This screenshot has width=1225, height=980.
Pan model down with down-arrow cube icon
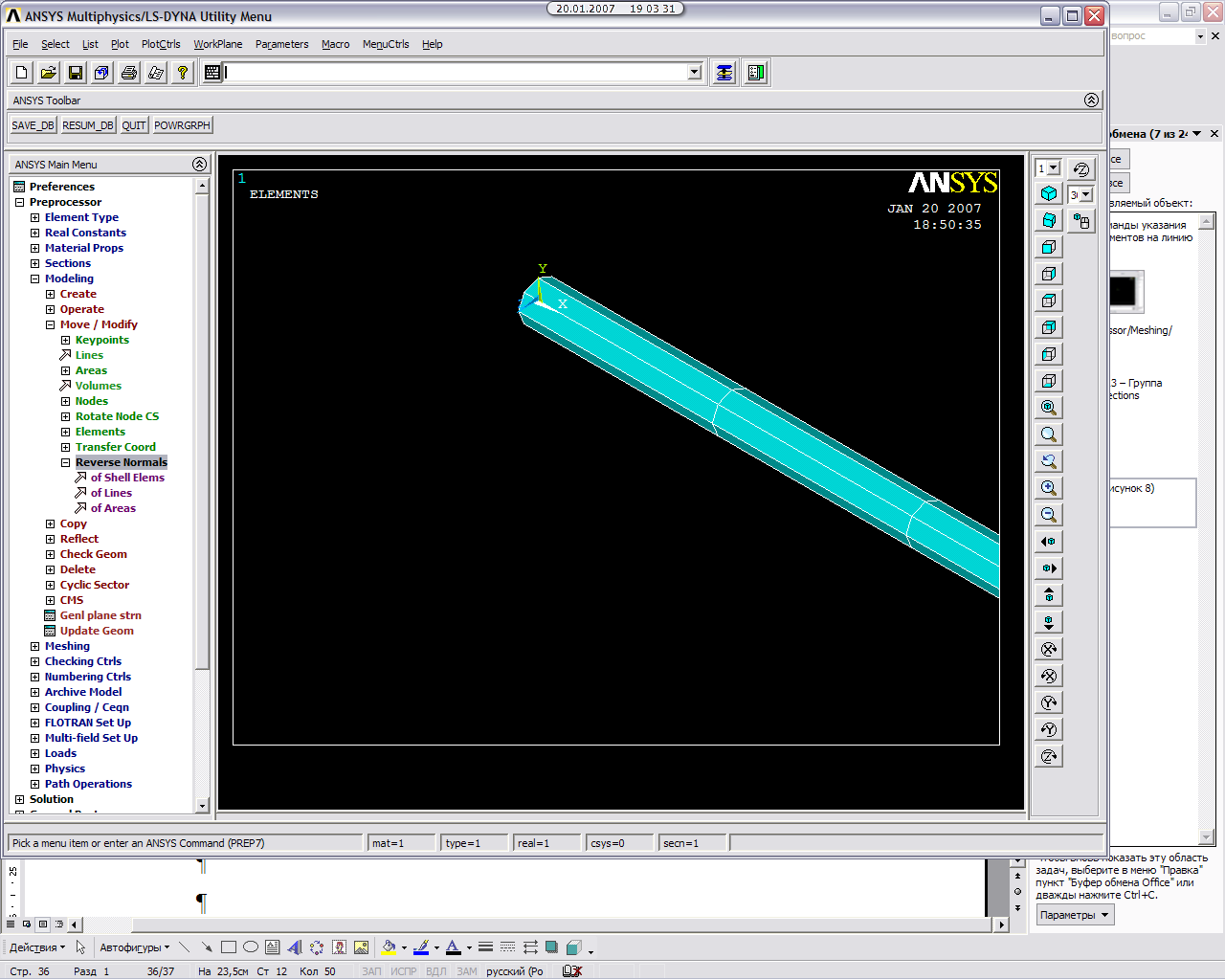[1049, 622]
